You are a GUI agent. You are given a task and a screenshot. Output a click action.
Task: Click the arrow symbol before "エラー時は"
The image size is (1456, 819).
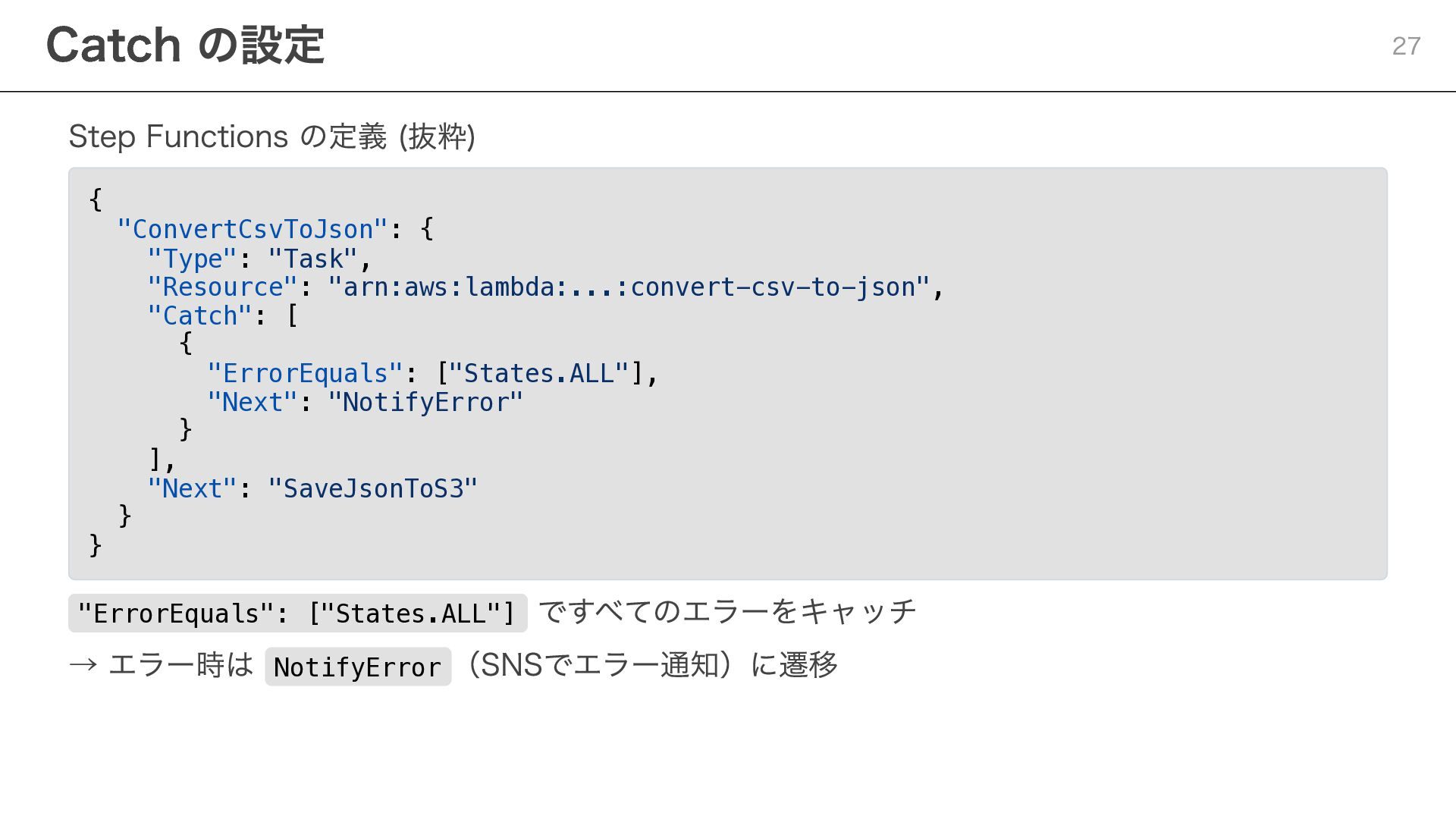(83, 665)
